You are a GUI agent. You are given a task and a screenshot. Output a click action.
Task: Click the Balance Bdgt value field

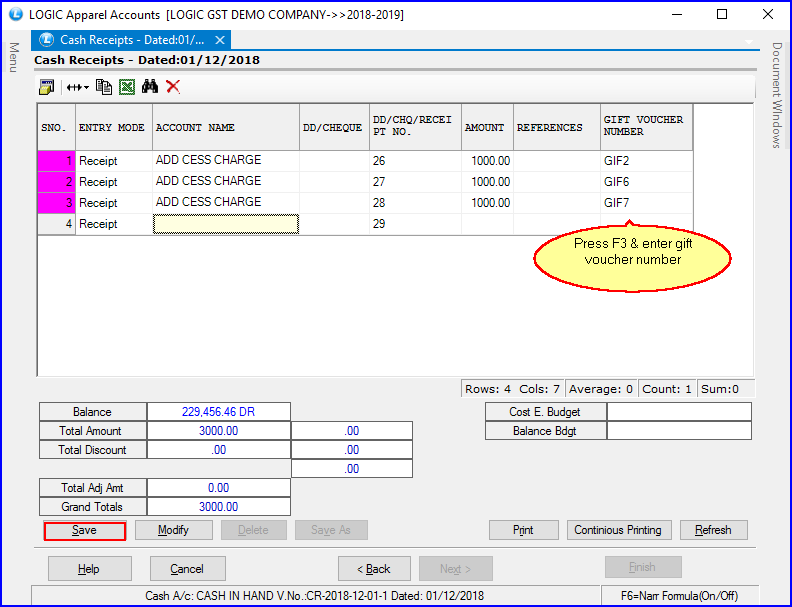(x=679, y=431)
